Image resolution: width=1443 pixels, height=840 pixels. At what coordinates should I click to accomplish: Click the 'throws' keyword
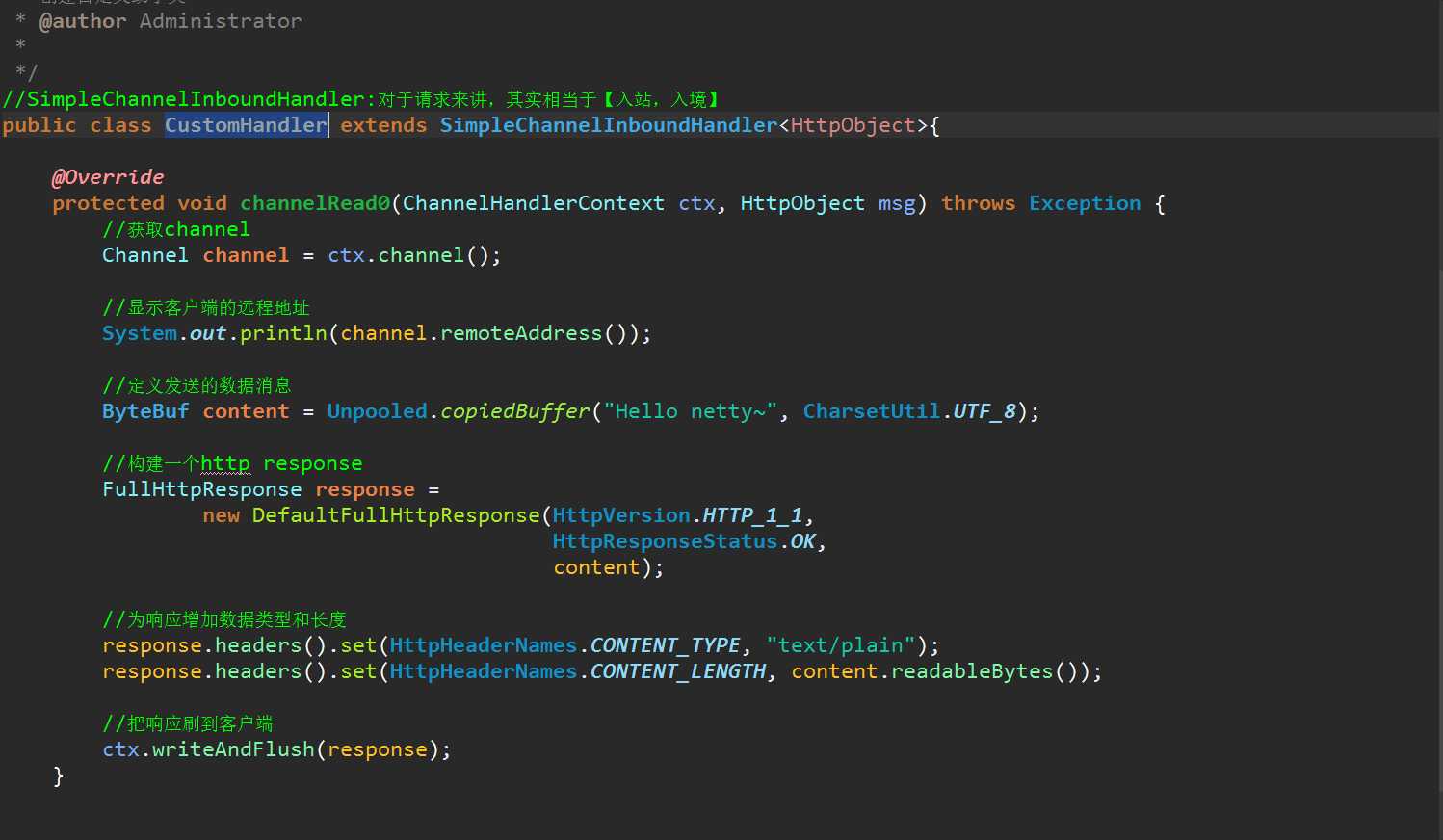tap(978, 203)
